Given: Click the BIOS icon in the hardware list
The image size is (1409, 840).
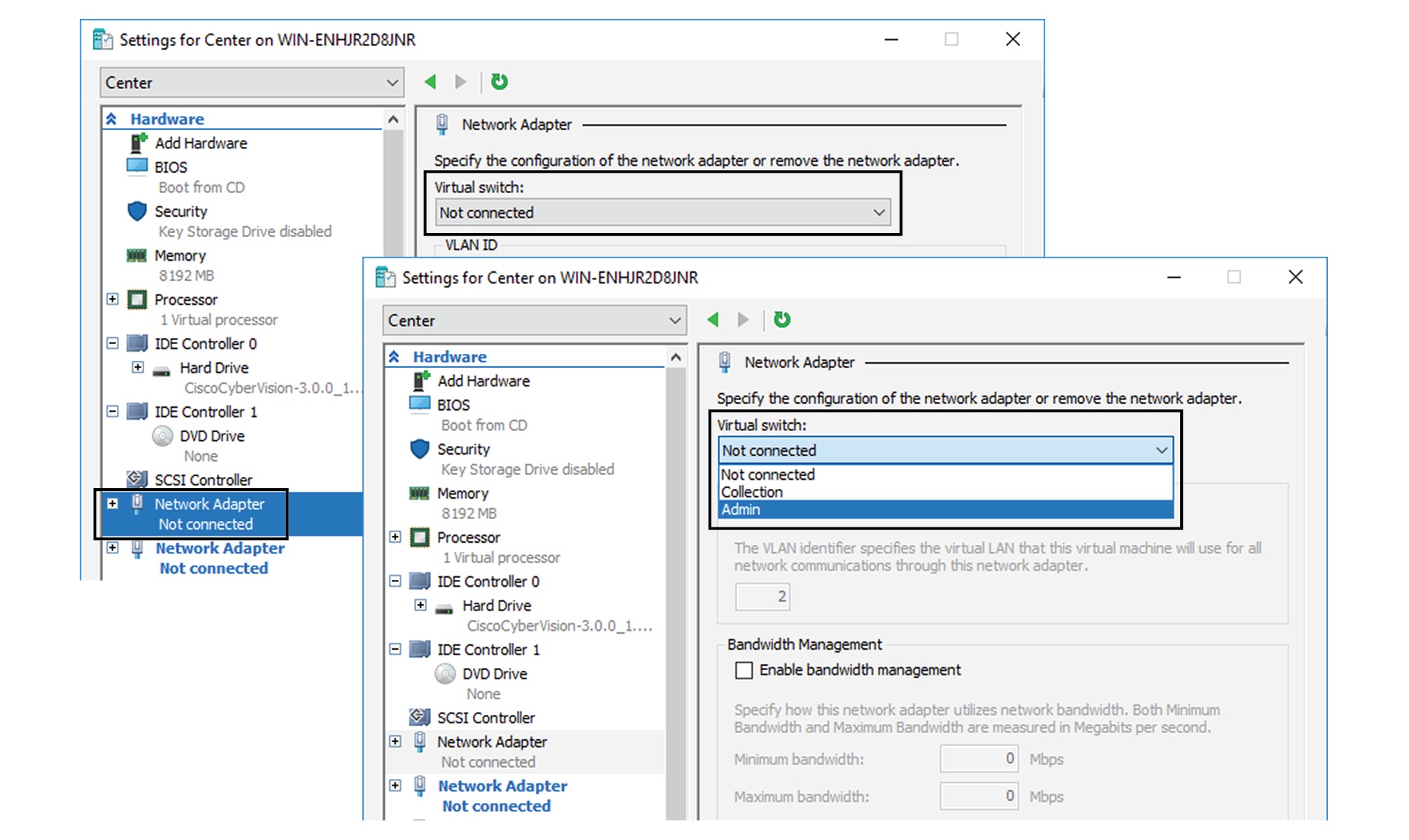Looking at the screenshot, I should (420, 404).
